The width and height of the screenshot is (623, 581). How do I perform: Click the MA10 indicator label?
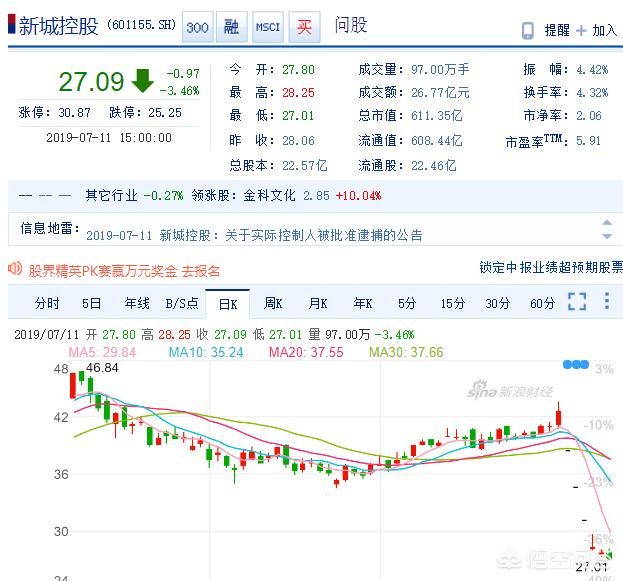206,352
